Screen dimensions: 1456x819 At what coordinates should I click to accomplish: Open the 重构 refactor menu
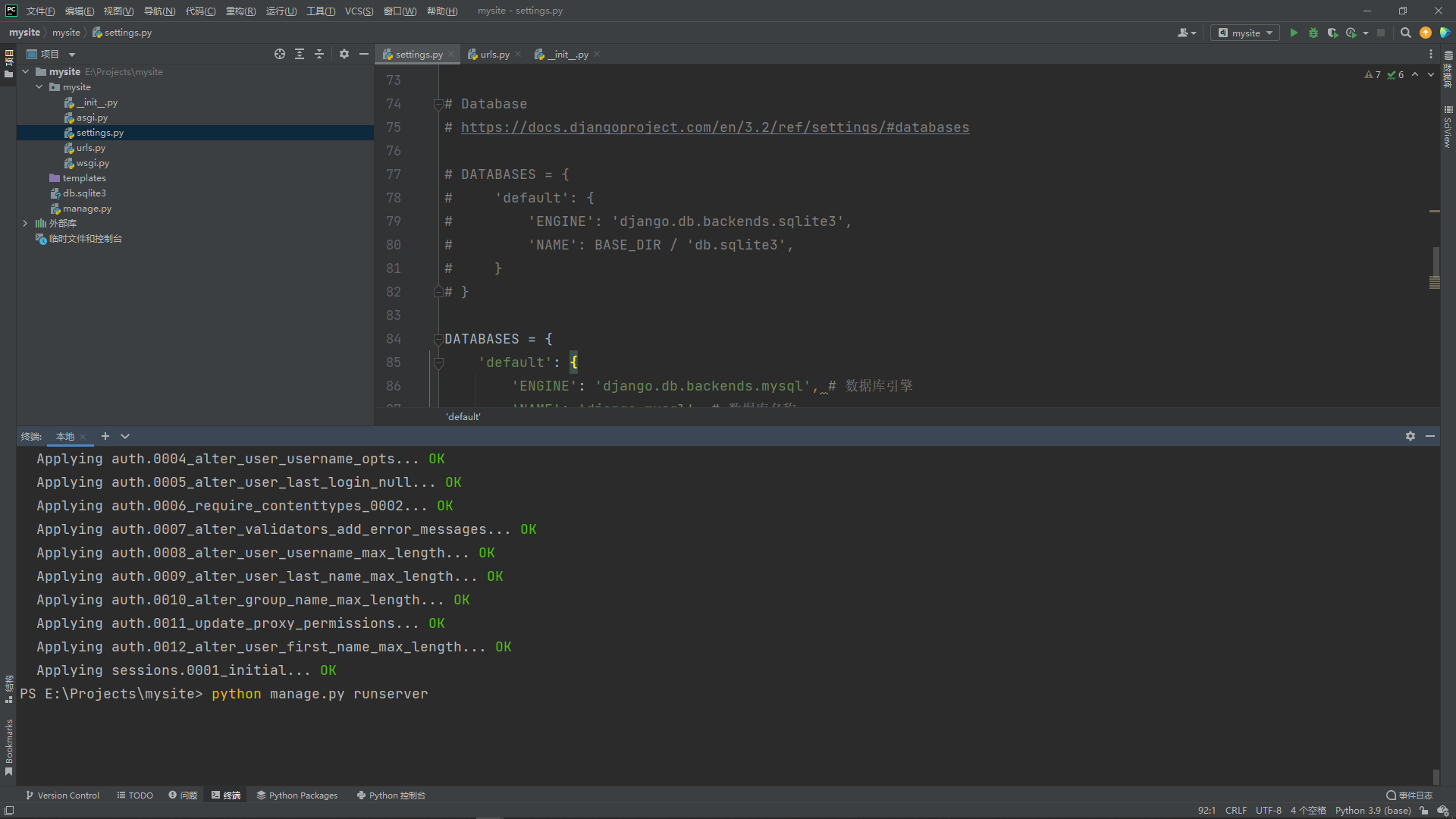pos(240,11)
